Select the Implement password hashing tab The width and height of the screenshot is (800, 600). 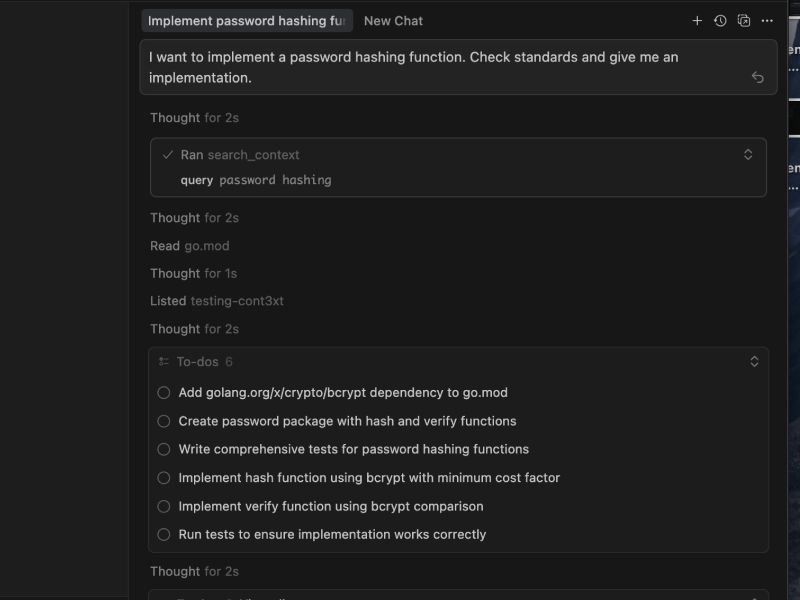246,20
